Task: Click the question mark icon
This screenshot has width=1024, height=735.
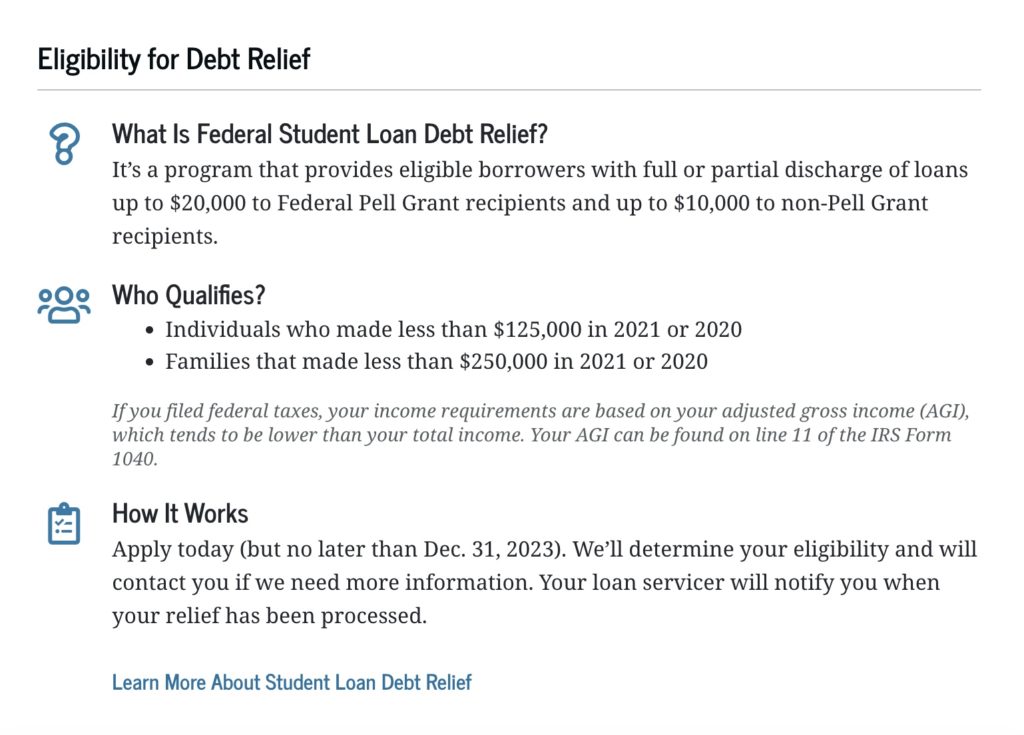Action: [x=64, y=143]
